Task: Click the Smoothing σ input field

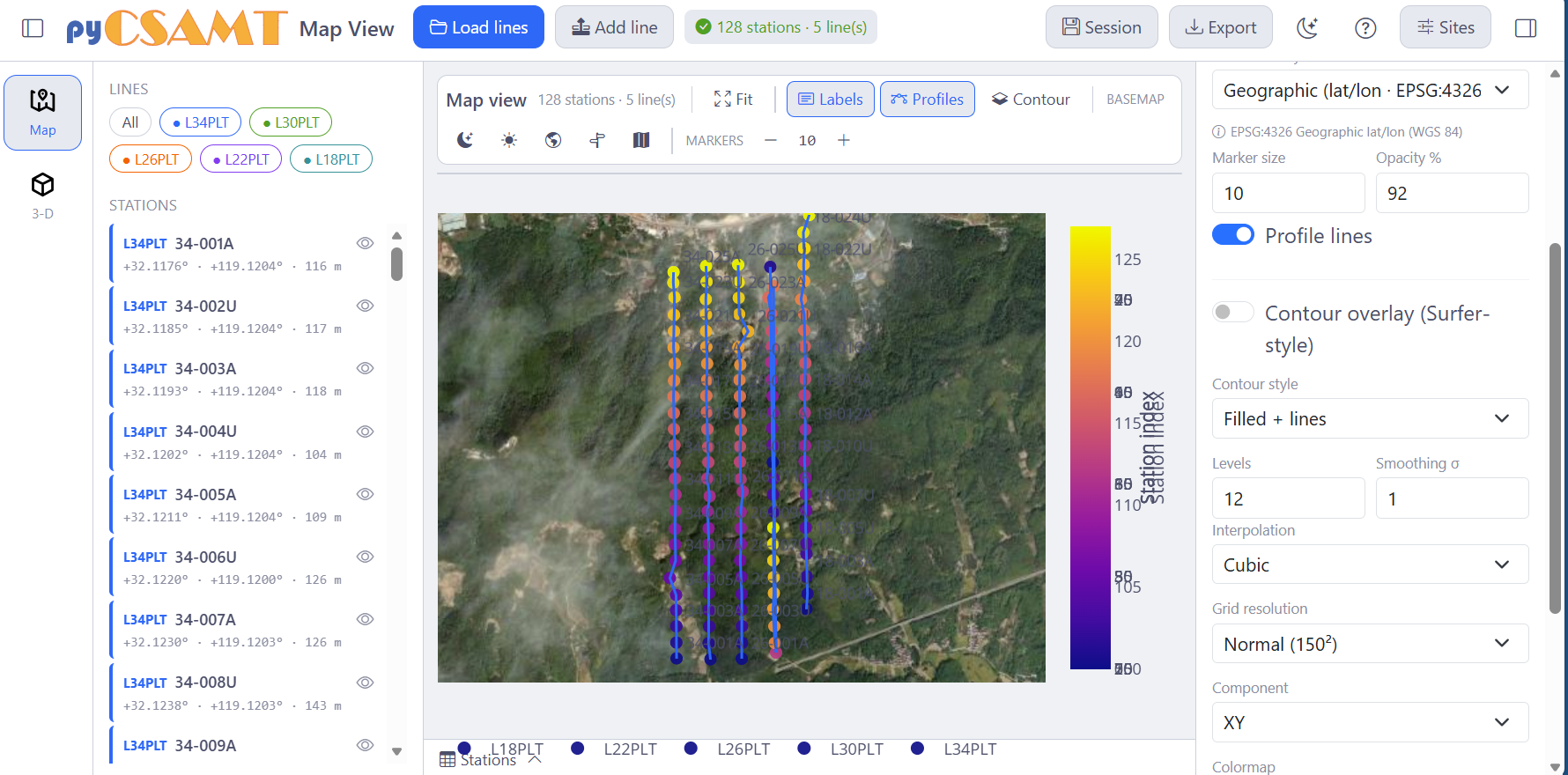Action: point(1452,498)
